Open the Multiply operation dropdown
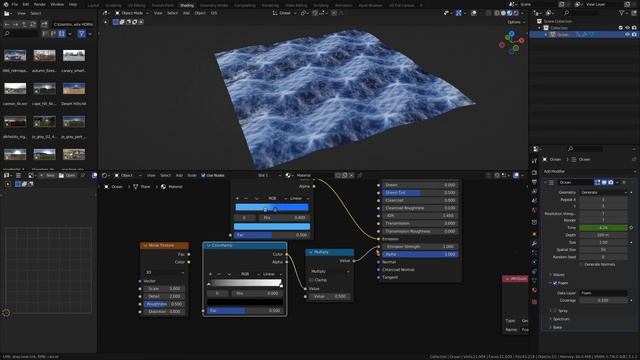 (329, 271)
